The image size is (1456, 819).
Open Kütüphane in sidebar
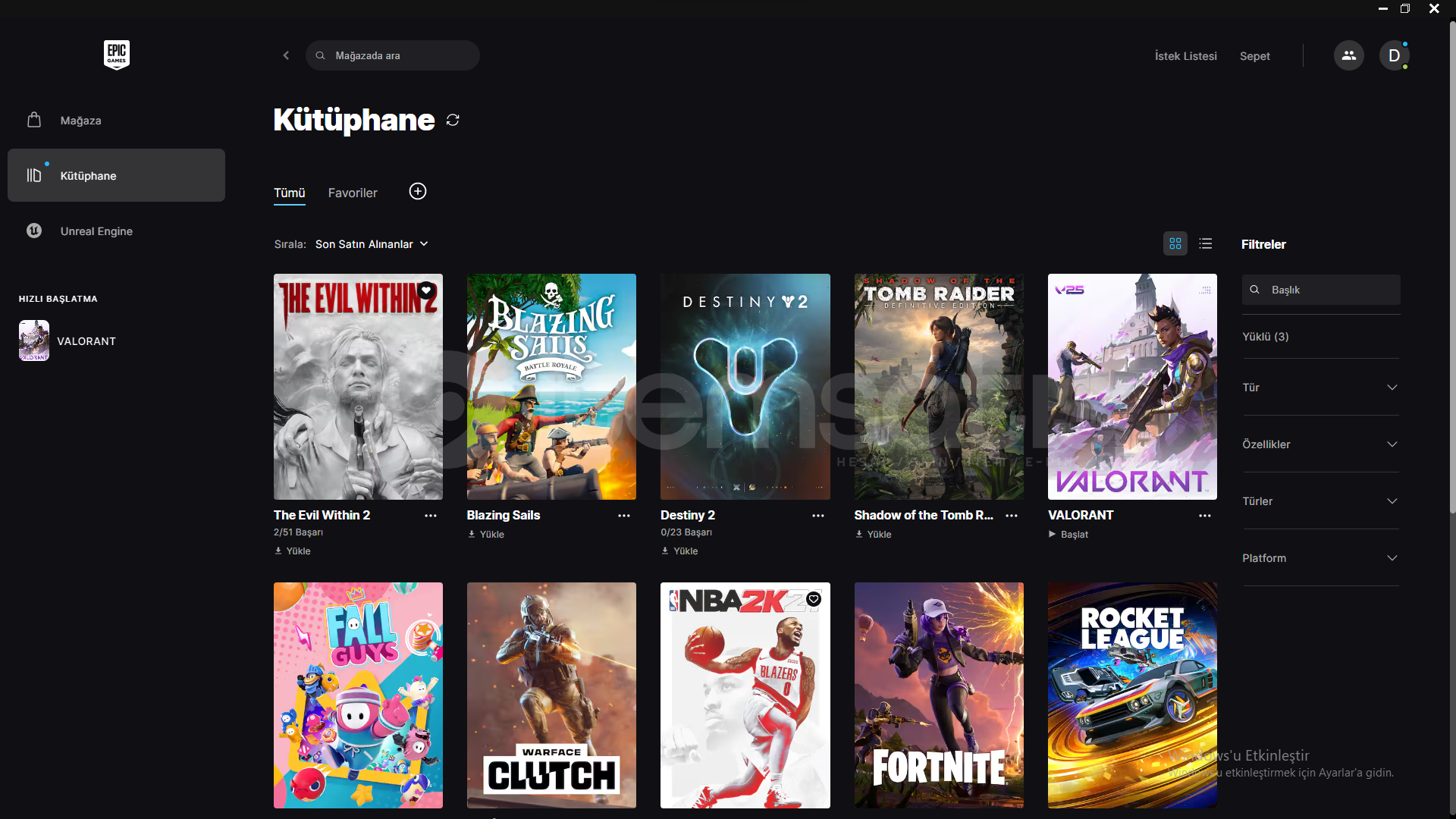(x=116, y=175)
